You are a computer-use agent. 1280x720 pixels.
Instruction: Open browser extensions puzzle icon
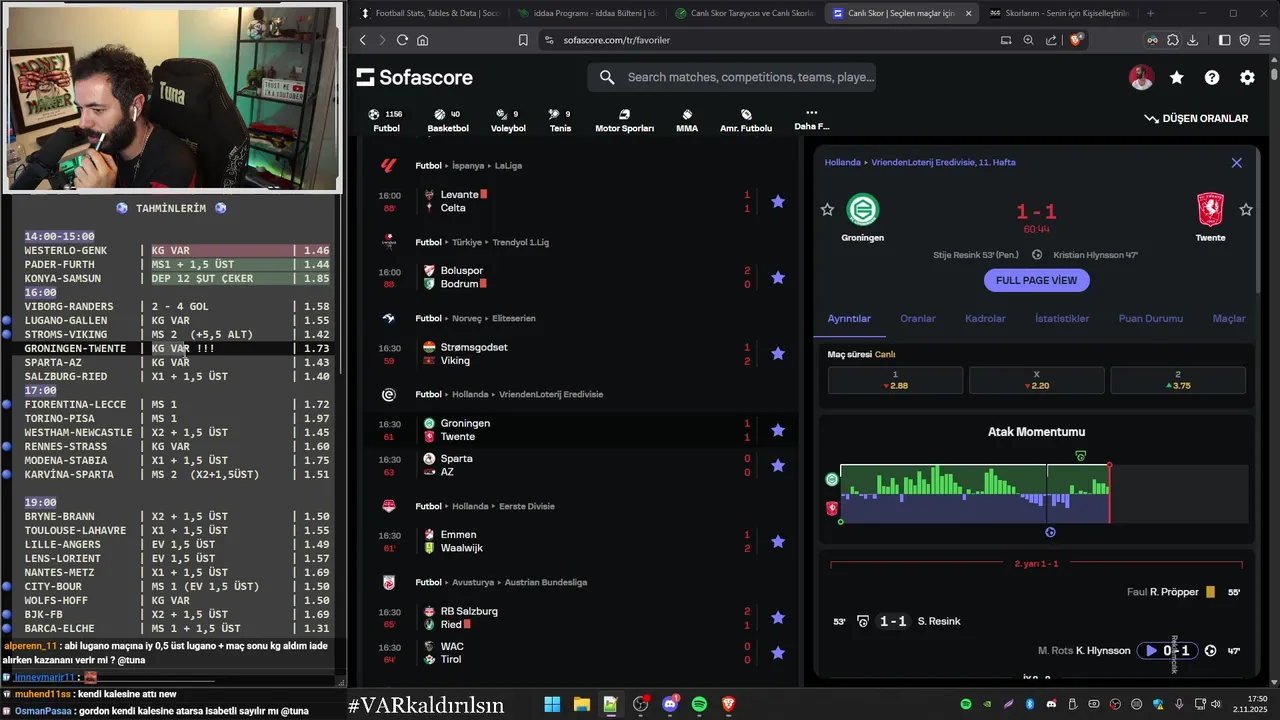(x=1173, y=40)
